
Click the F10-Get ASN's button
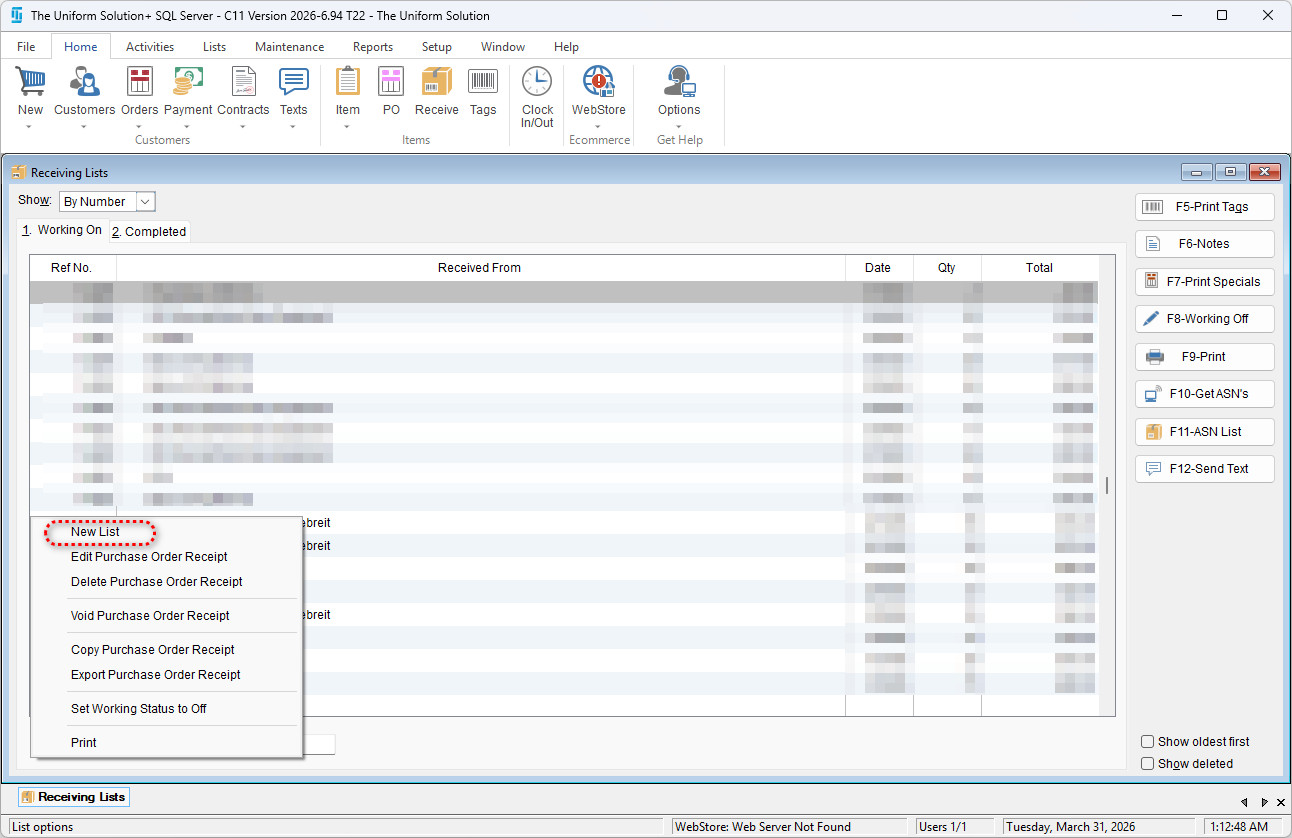point(1204,394)
